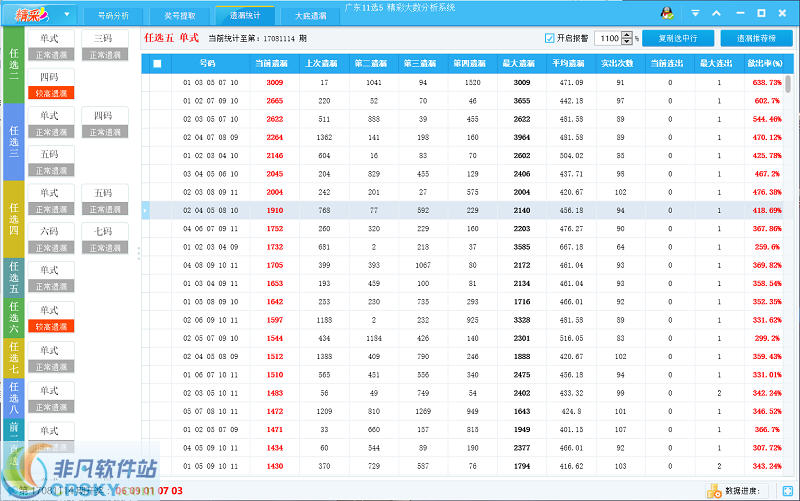The image size is (800, 501).
Task: Click the 遗漏推荐号 button
Action: coord(756,38)
